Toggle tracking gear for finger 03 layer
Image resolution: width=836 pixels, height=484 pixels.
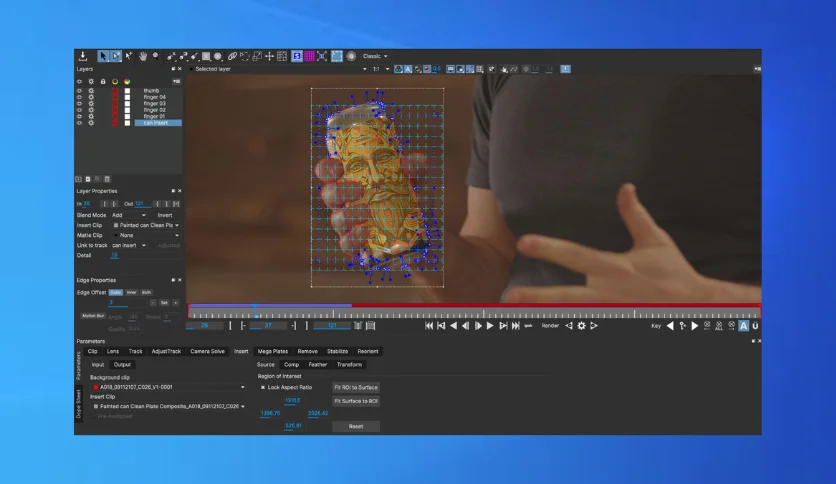click(91, 103)
